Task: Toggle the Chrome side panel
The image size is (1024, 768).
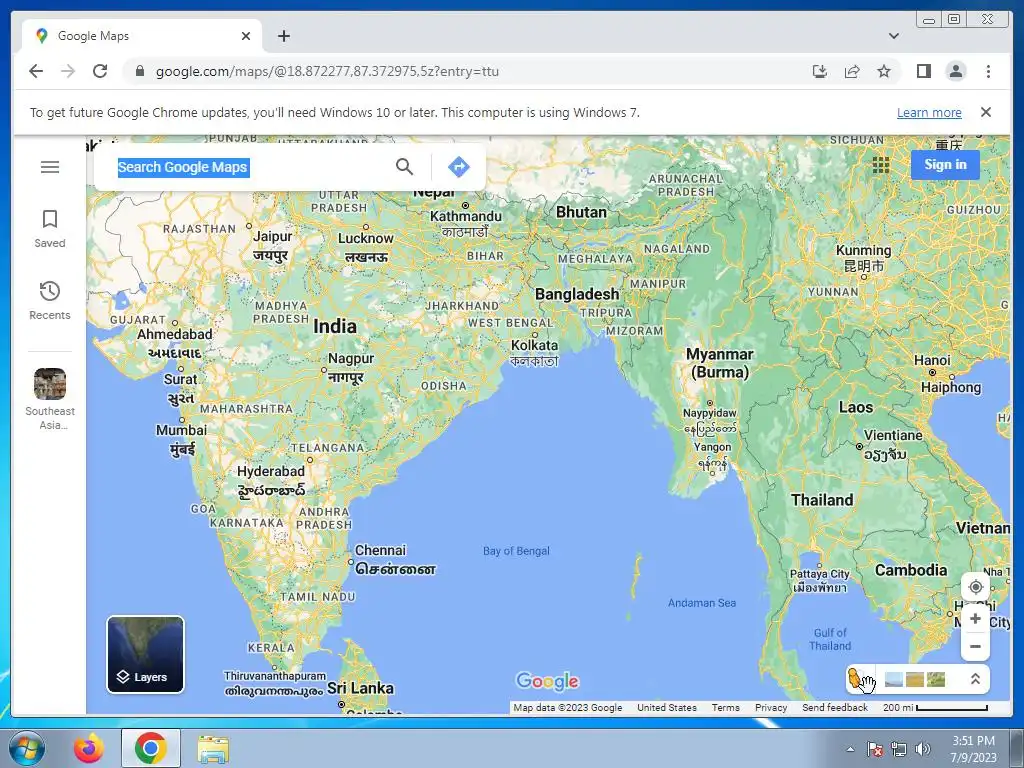Action: [923, 71]
